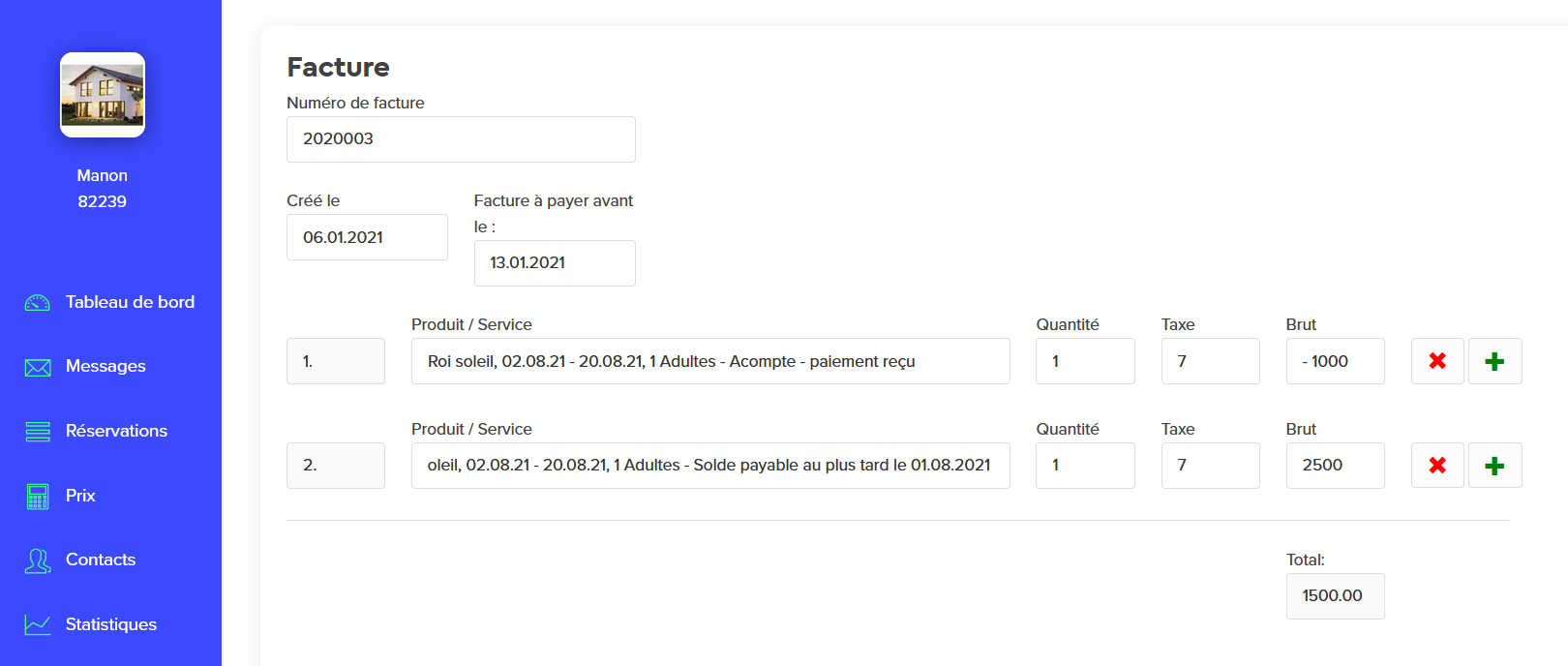This screenshot has height=666, width=1568.
Task: Edit Brut amount - 1000
Action: click(1336, 361)
